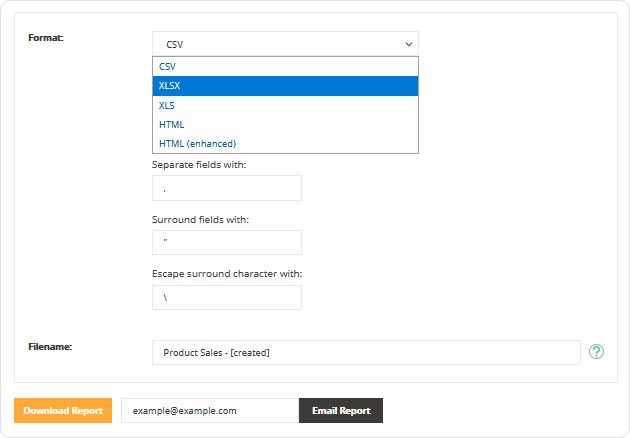Click the Escape surround character input
Viewport: 630px width, 438px height.
[226, 297]
